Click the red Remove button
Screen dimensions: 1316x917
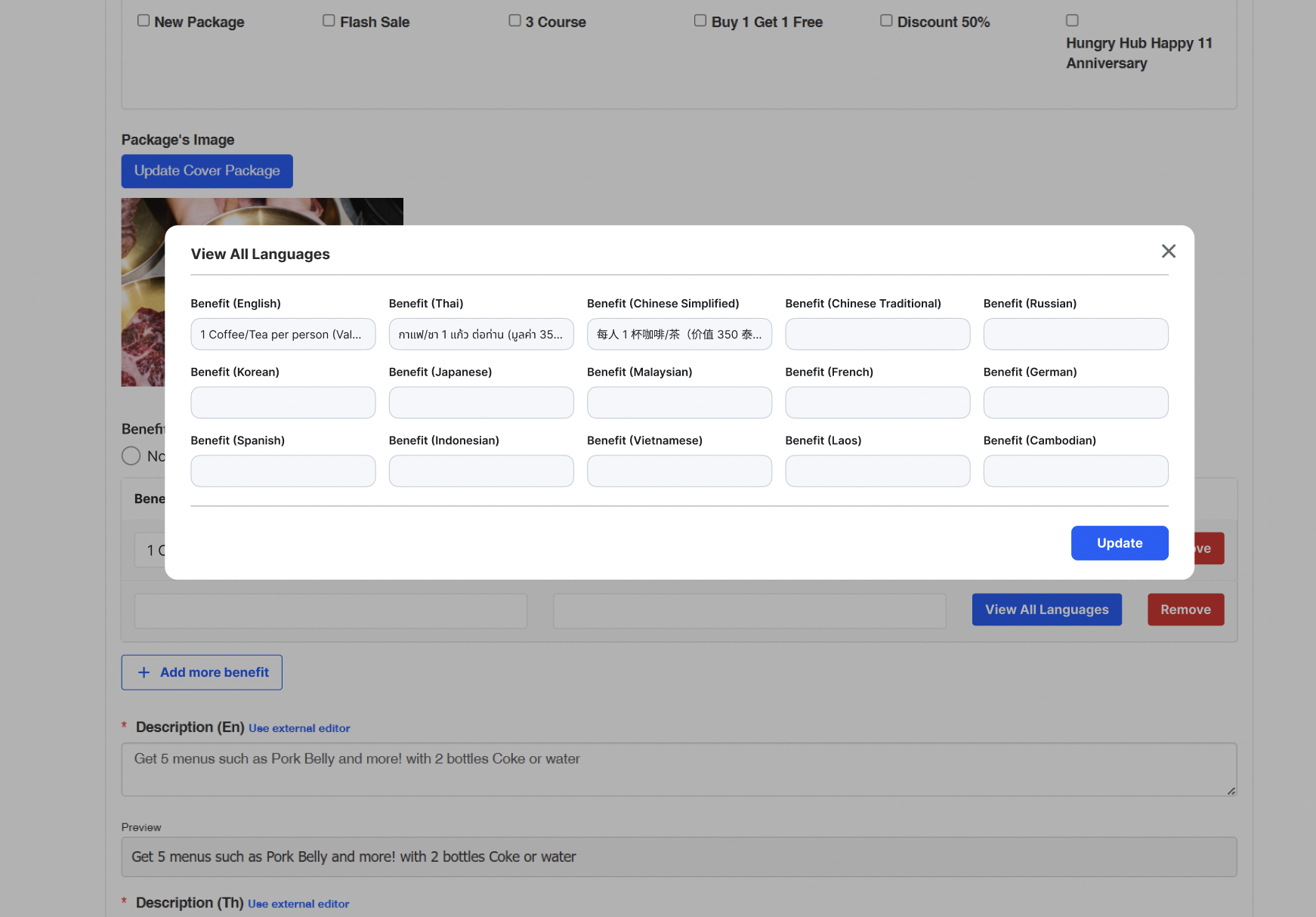coord(1185,610)
